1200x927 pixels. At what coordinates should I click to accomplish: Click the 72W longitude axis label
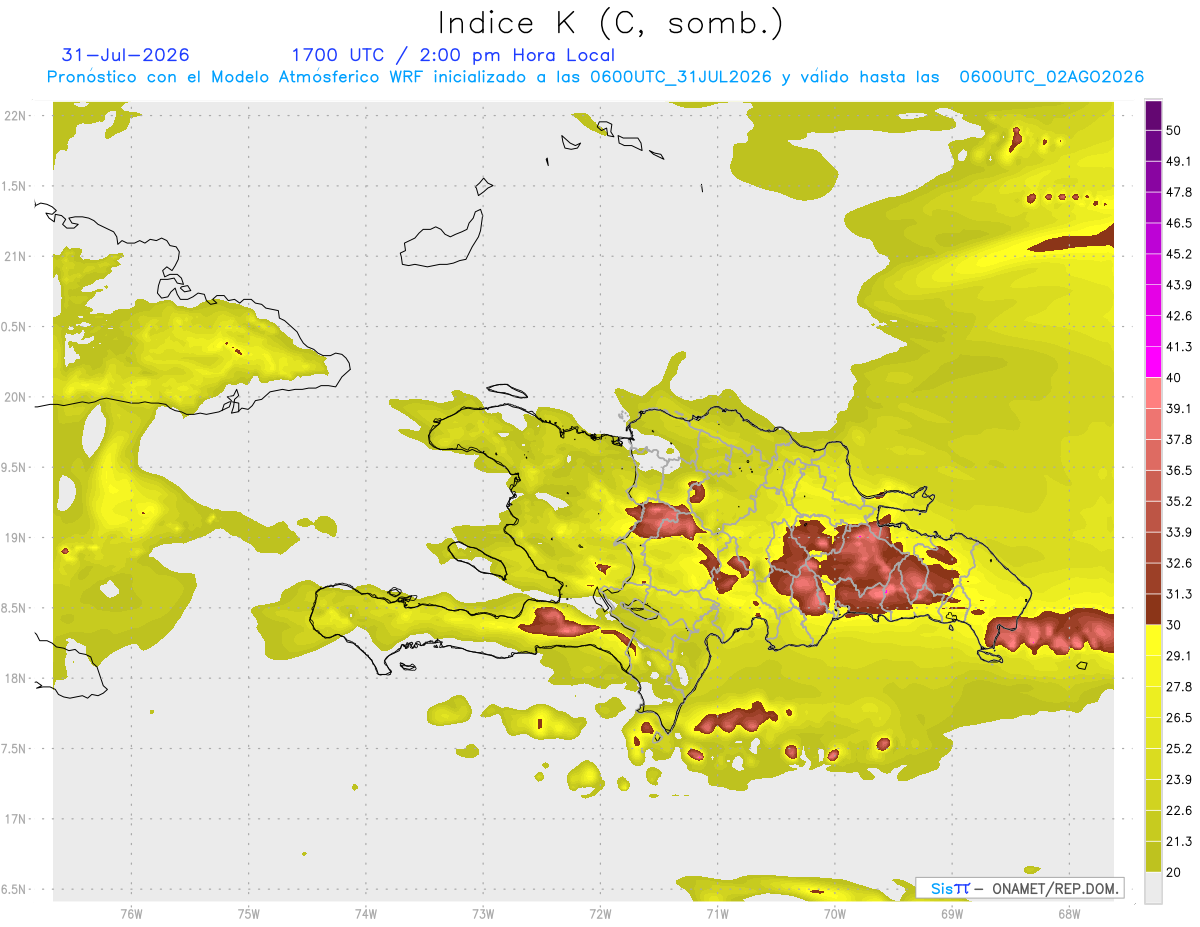pos(601,913)
